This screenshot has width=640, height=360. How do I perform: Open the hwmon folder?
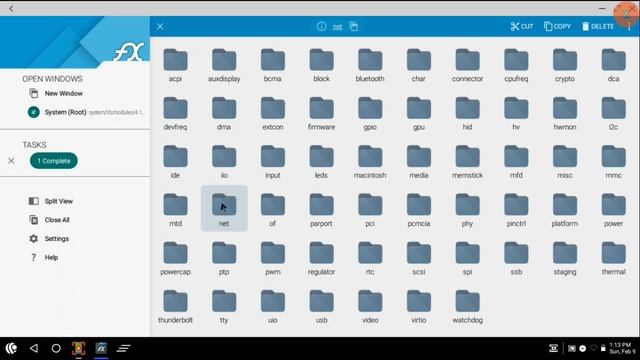click(564, 113)
